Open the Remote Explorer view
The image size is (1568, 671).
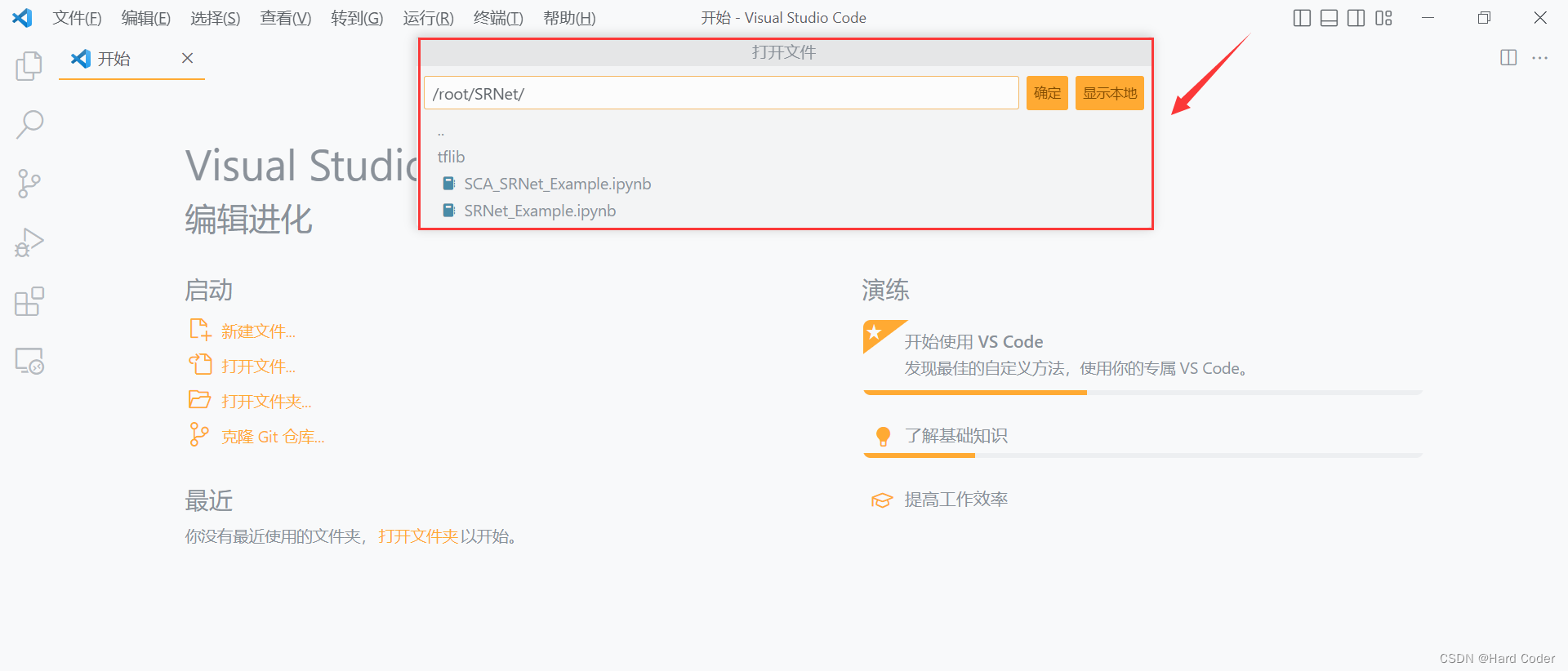click(29, 361)
